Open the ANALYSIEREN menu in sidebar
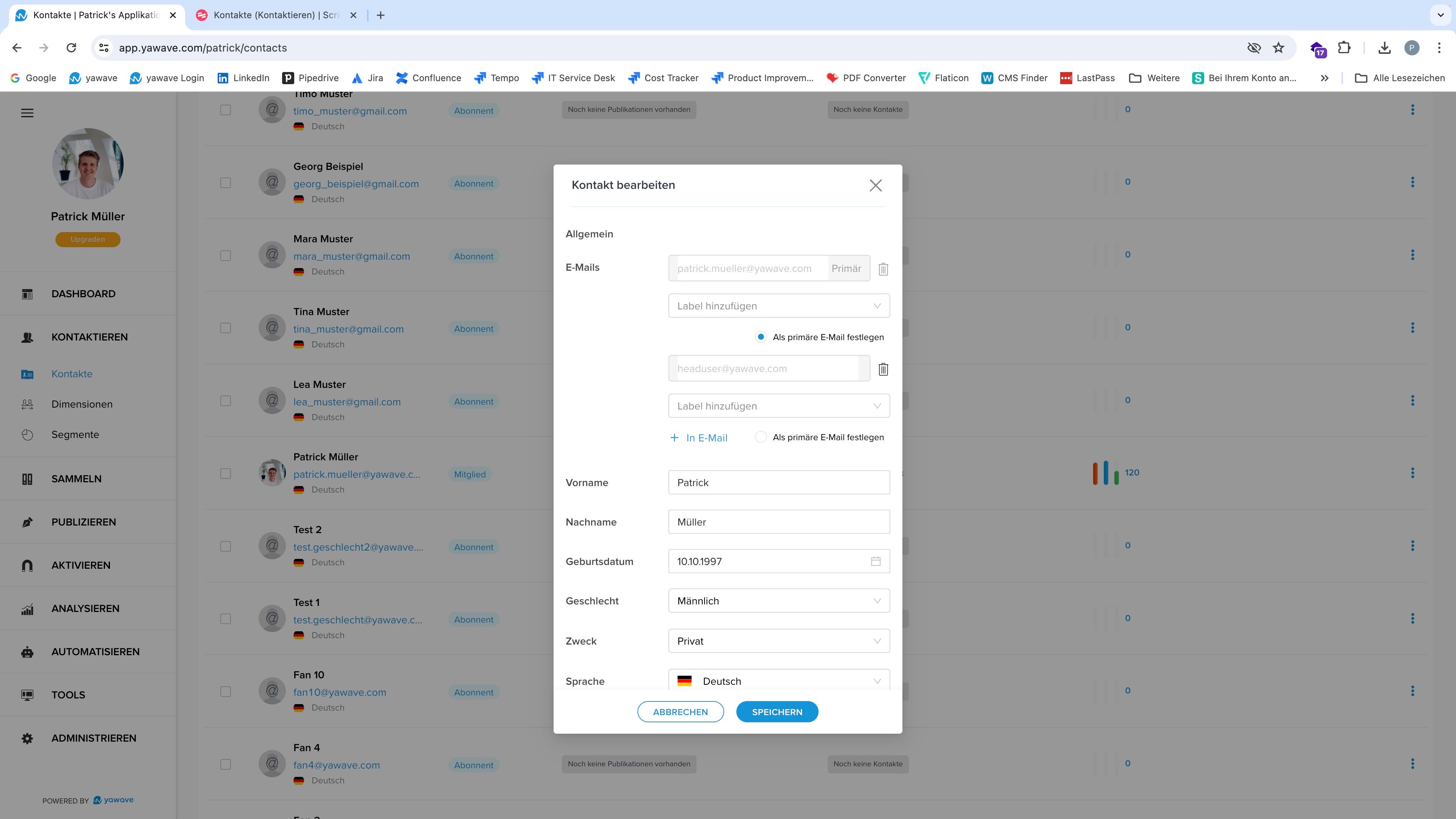 (x=85, y=609)
